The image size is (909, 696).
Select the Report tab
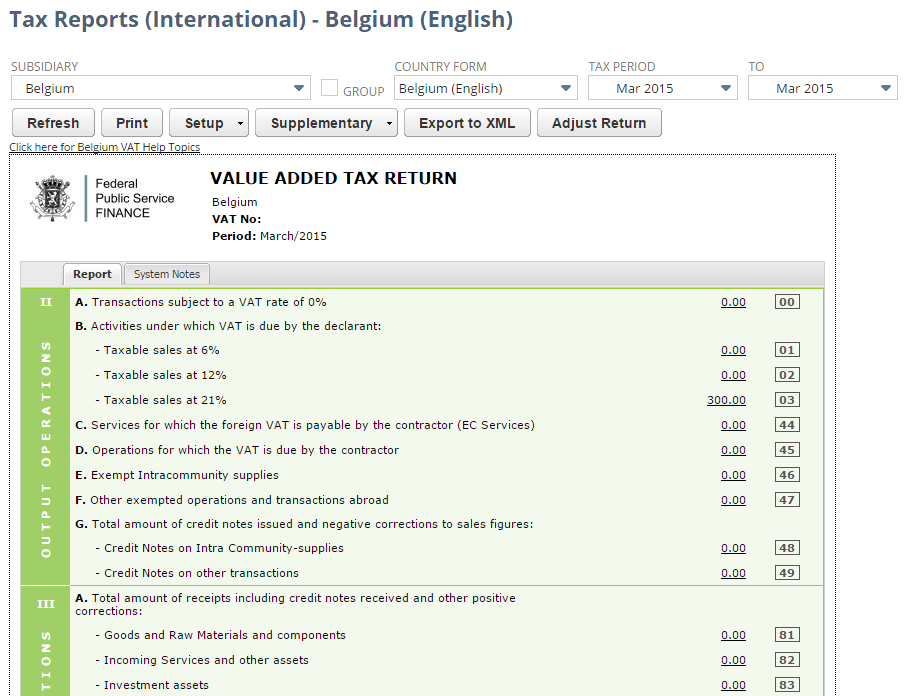click(x=92, y=273)
